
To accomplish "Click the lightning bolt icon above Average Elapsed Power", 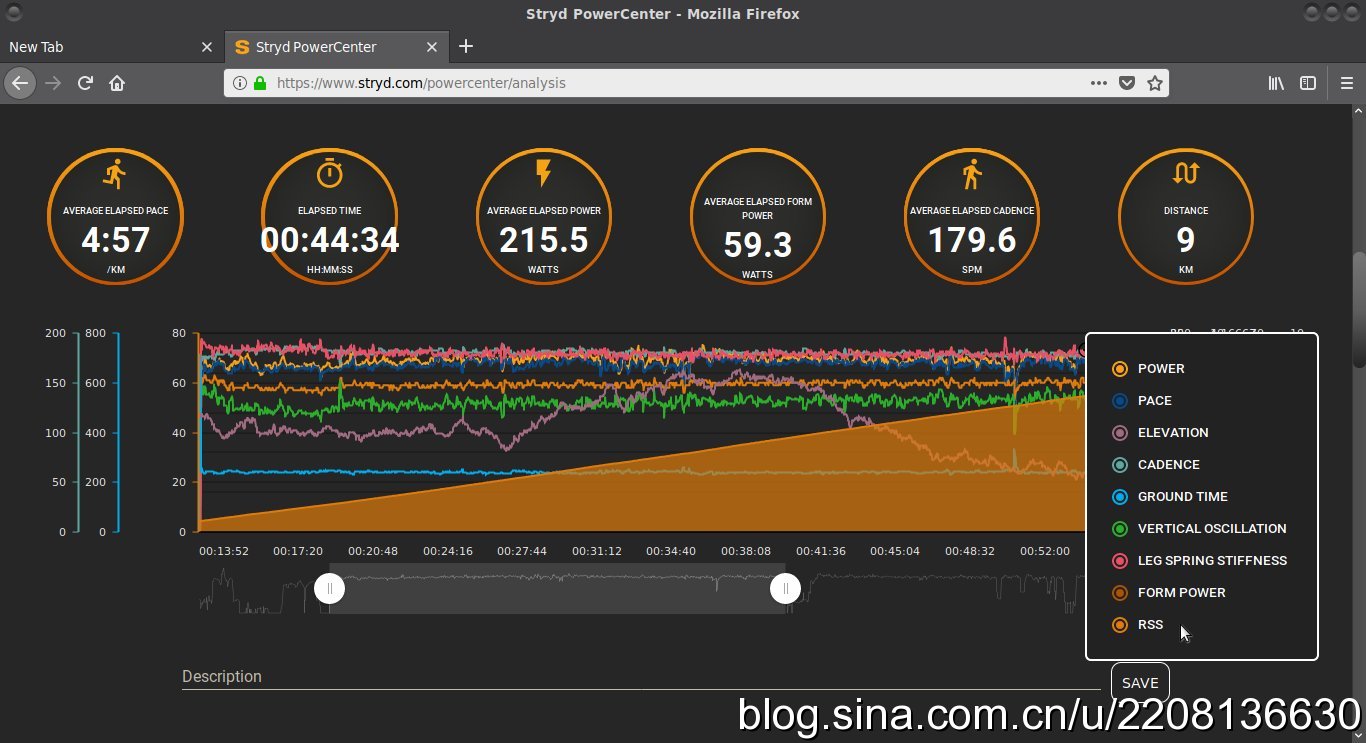I will point(543,173).
